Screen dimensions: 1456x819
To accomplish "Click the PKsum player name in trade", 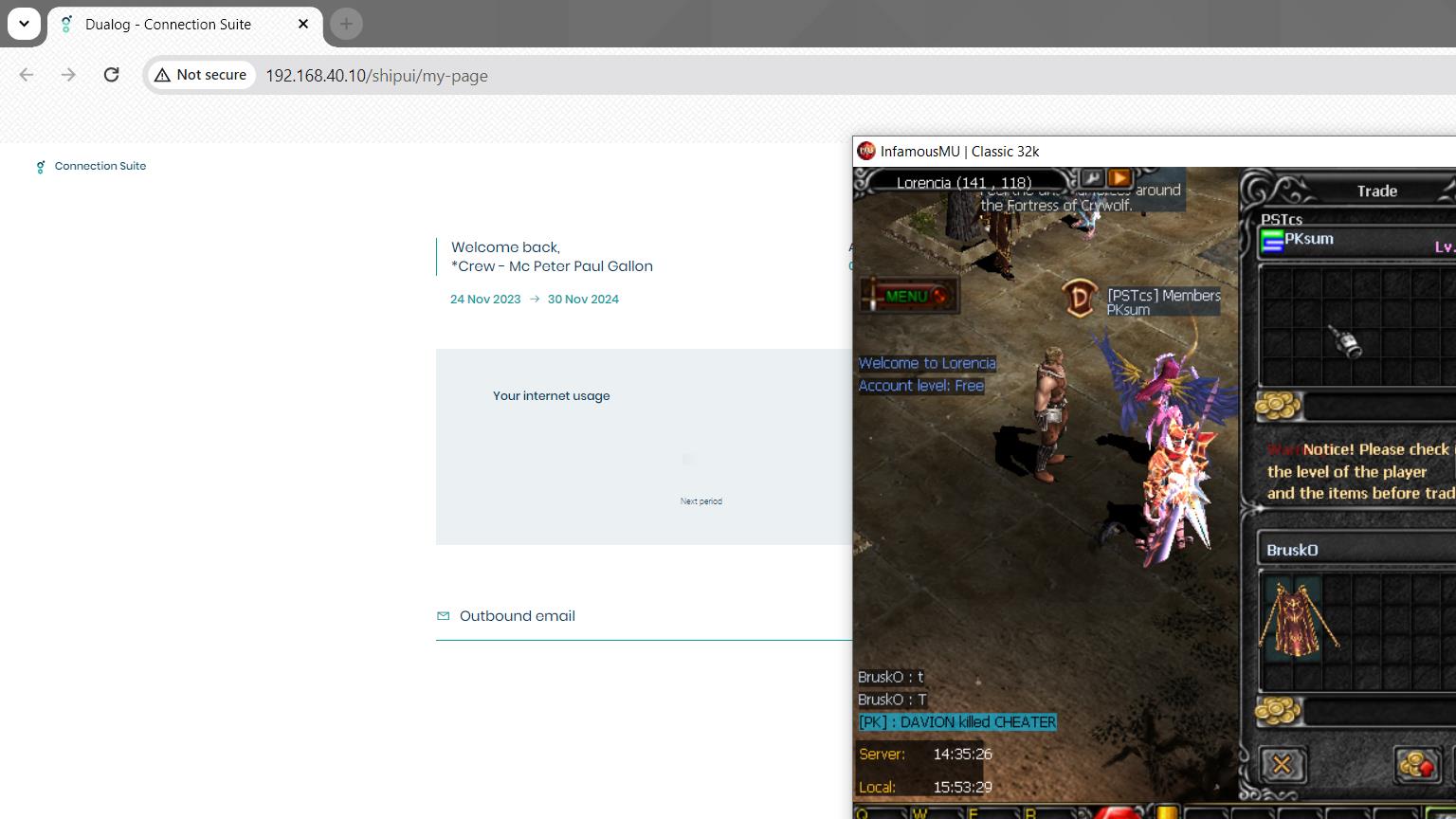I will 1309,239.
